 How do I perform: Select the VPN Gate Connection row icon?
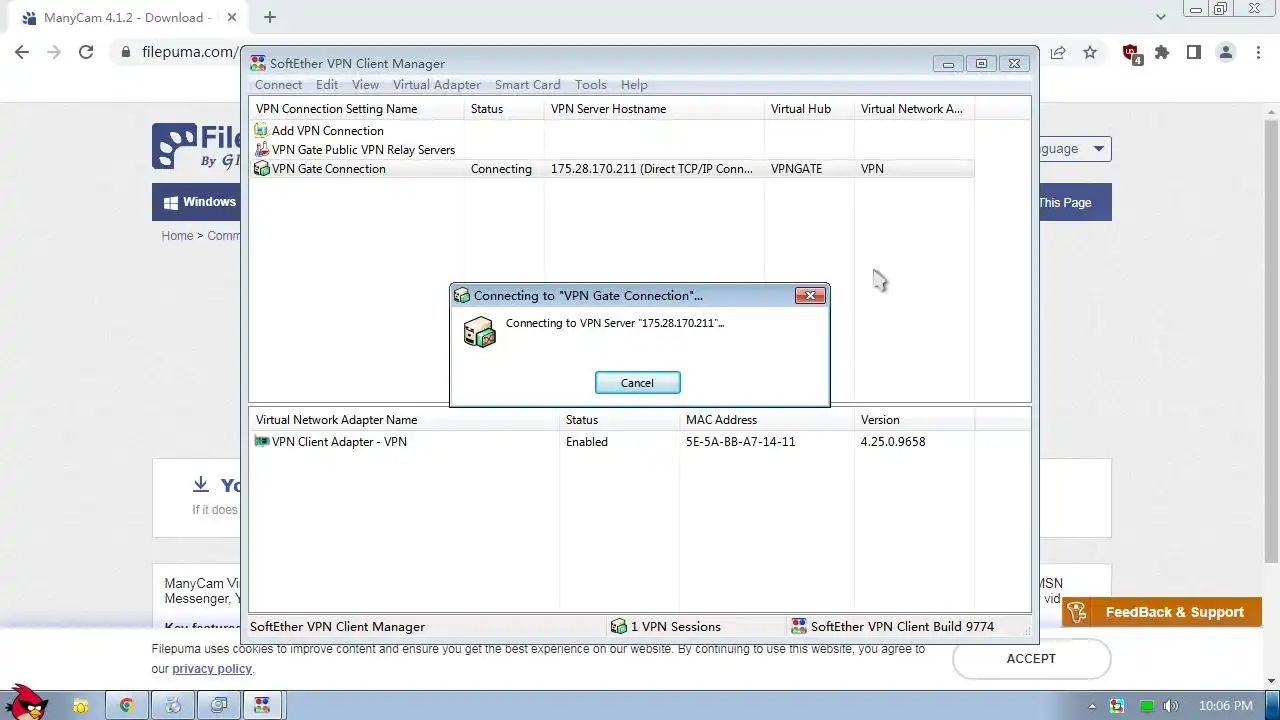(261, 168)
